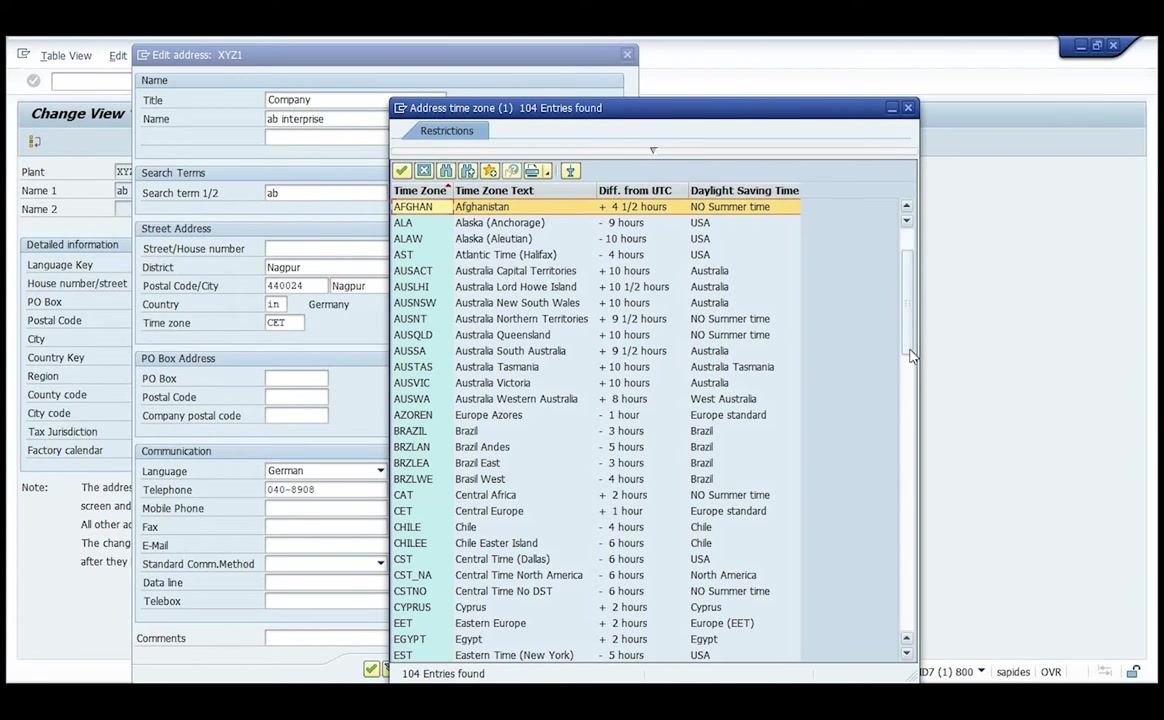Viewport: 1164px width, 720px height.
Task: Click the Telebox input field
Action: click(327, 601)
